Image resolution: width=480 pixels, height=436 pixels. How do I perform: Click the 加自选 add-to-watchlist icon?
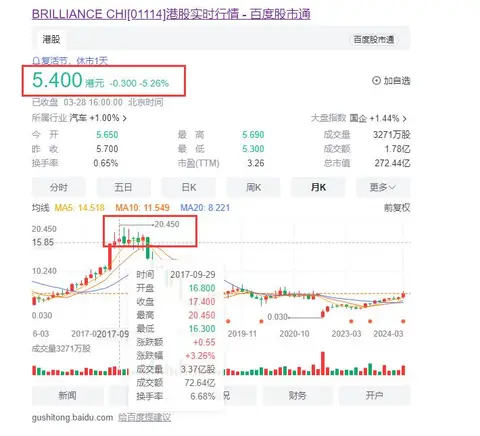[376, 81]
